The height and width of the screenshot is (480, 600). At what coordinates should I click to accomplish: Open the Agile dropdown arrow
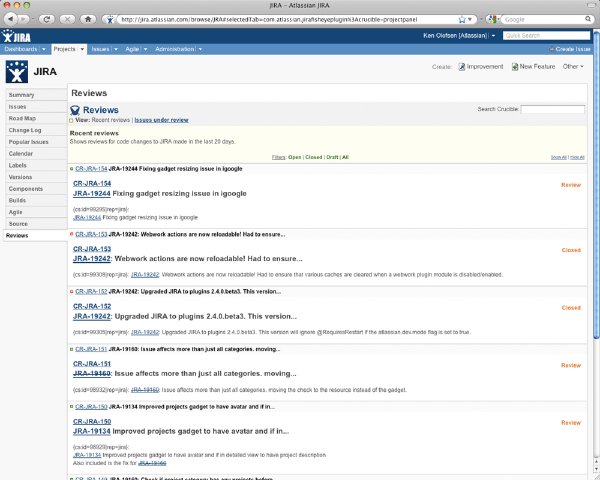coord(145,49)
